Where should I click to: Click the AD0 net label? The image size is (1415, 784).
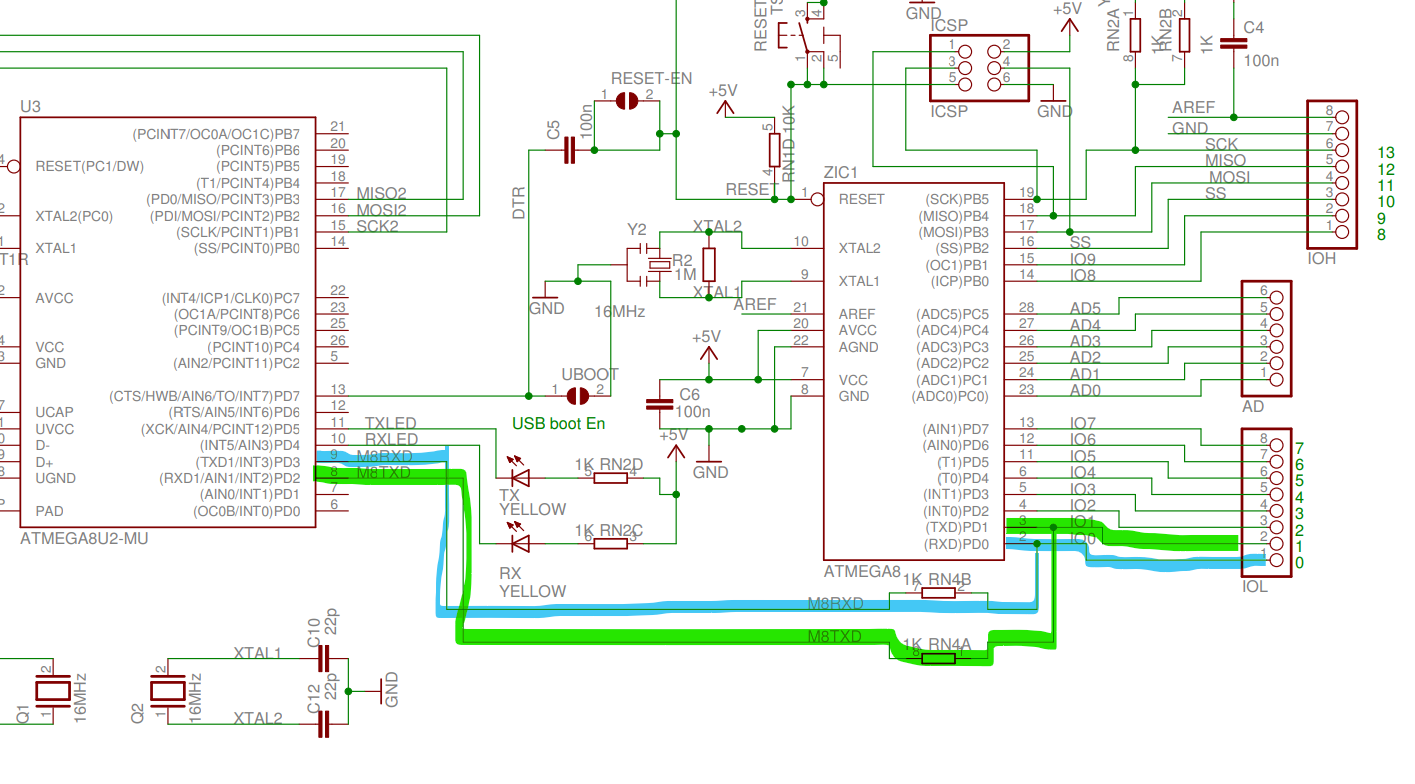(1085, 390)
